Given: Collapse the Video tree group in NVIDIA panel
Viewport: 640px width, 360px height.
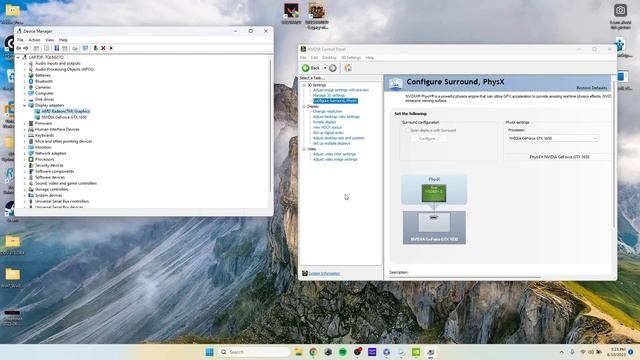Looking at the screenshot, I should (x=304, y=149).
